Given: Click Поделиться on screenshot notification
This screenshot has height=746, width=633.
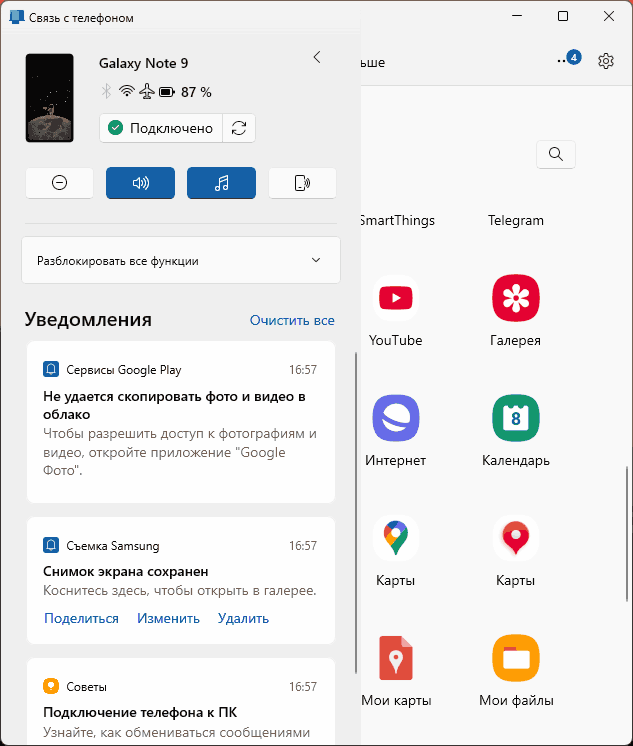Looking at the screenshot, I should coord(81,618).
